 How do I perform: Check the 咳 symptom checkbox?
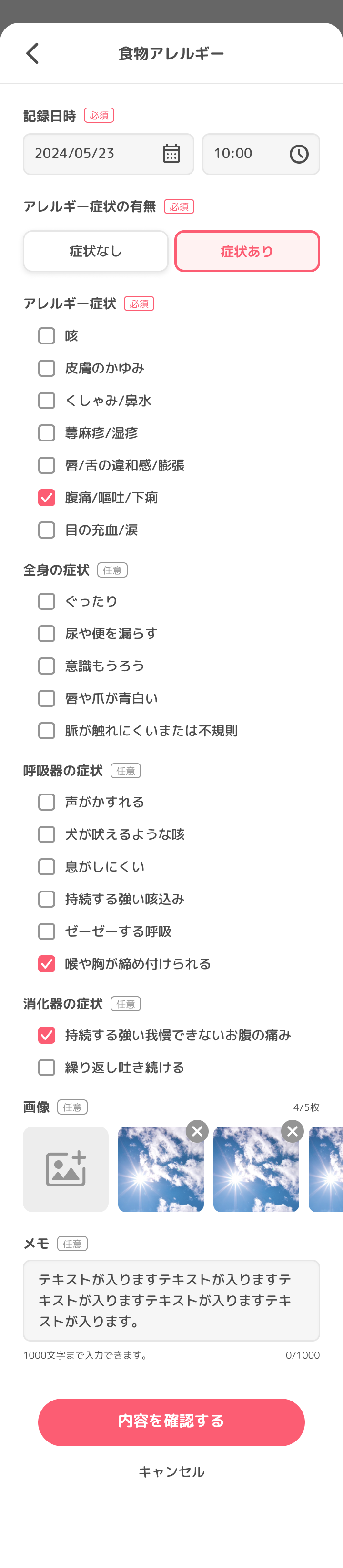pyautogui.click(x=47, y=336)
